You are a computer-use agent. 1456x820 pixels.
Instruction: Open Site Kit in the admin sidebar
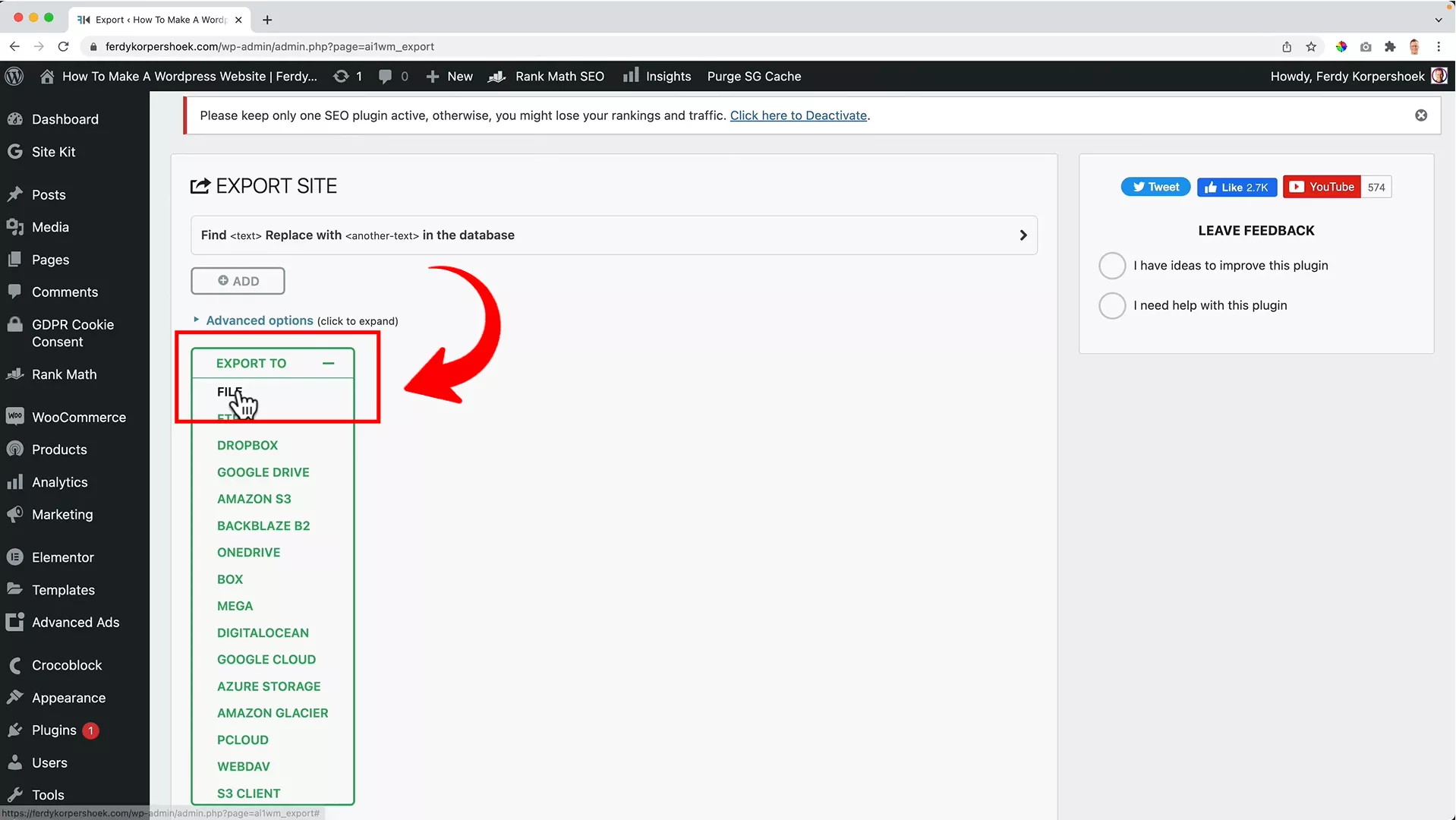(x=53, y=151)
